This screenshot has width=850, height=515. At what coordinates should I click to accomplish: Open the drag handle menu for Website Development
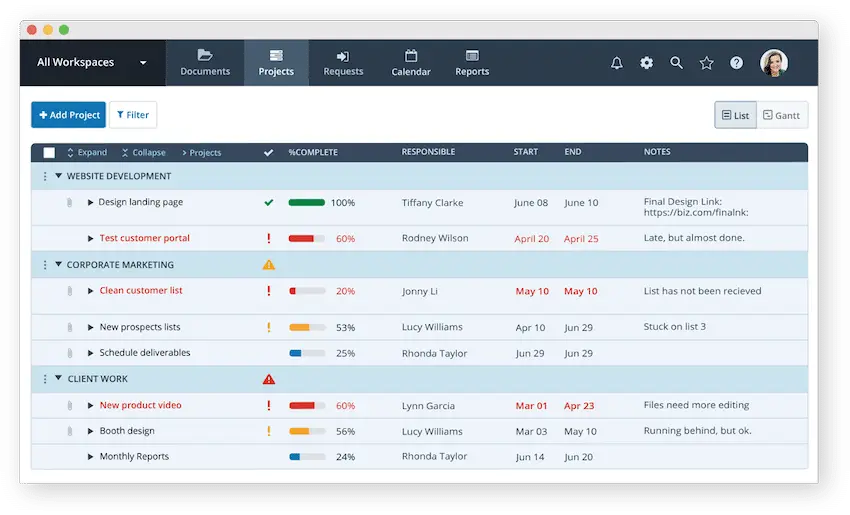[x=45, y=176]
